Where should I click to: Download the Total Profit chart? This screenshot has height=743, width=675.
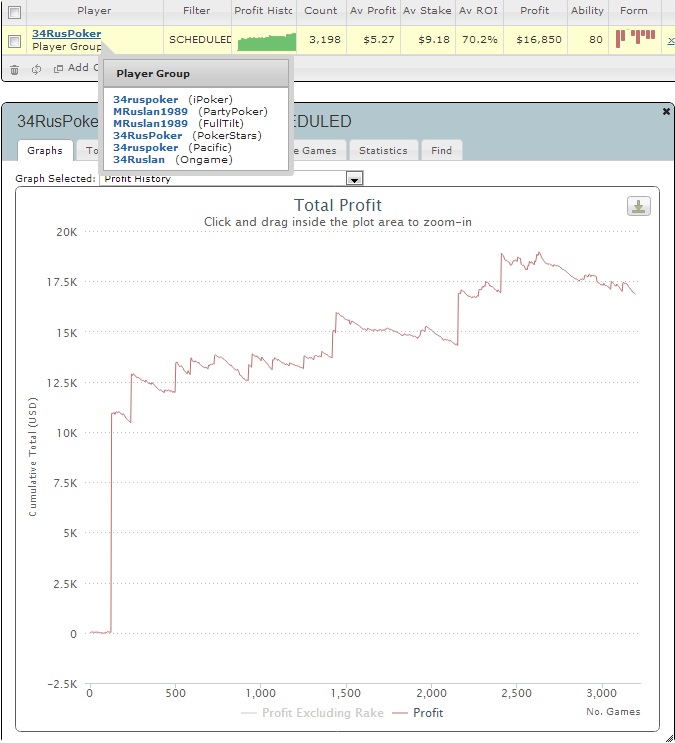tap(639, 206)
